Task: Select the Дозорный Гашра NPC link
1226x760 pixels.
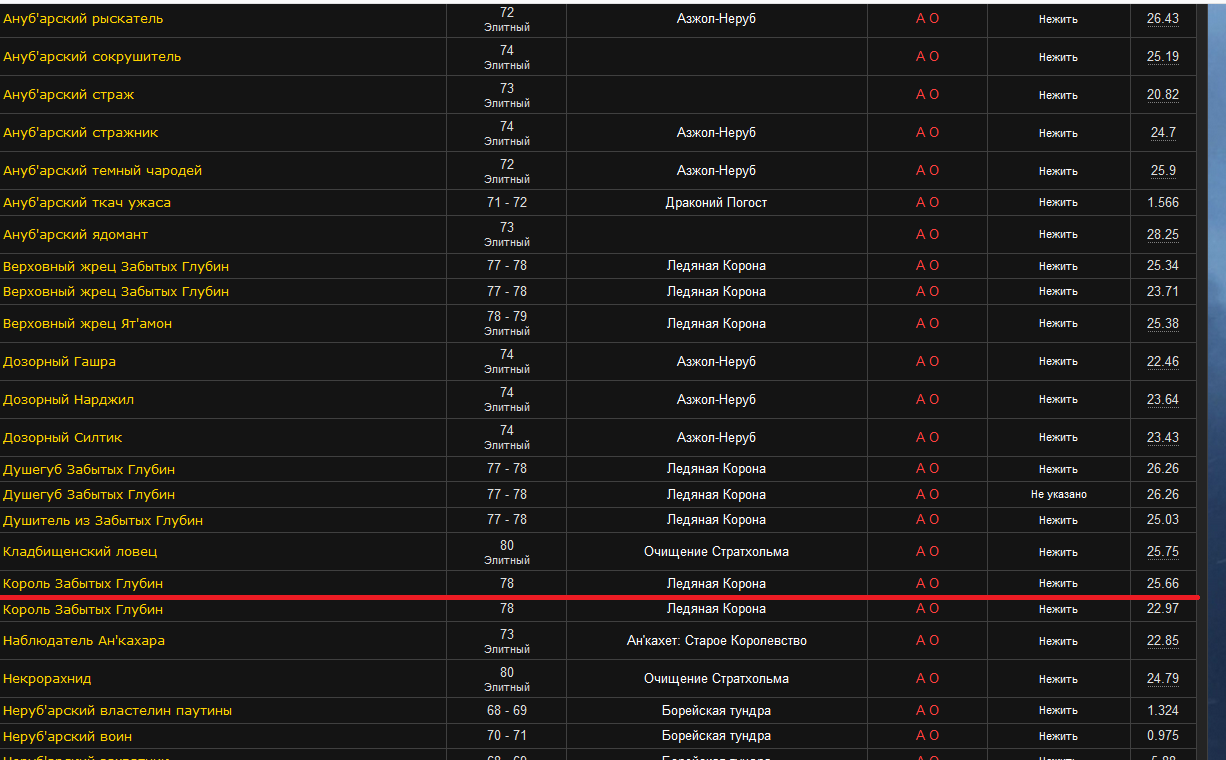Action: coord(59,362)
